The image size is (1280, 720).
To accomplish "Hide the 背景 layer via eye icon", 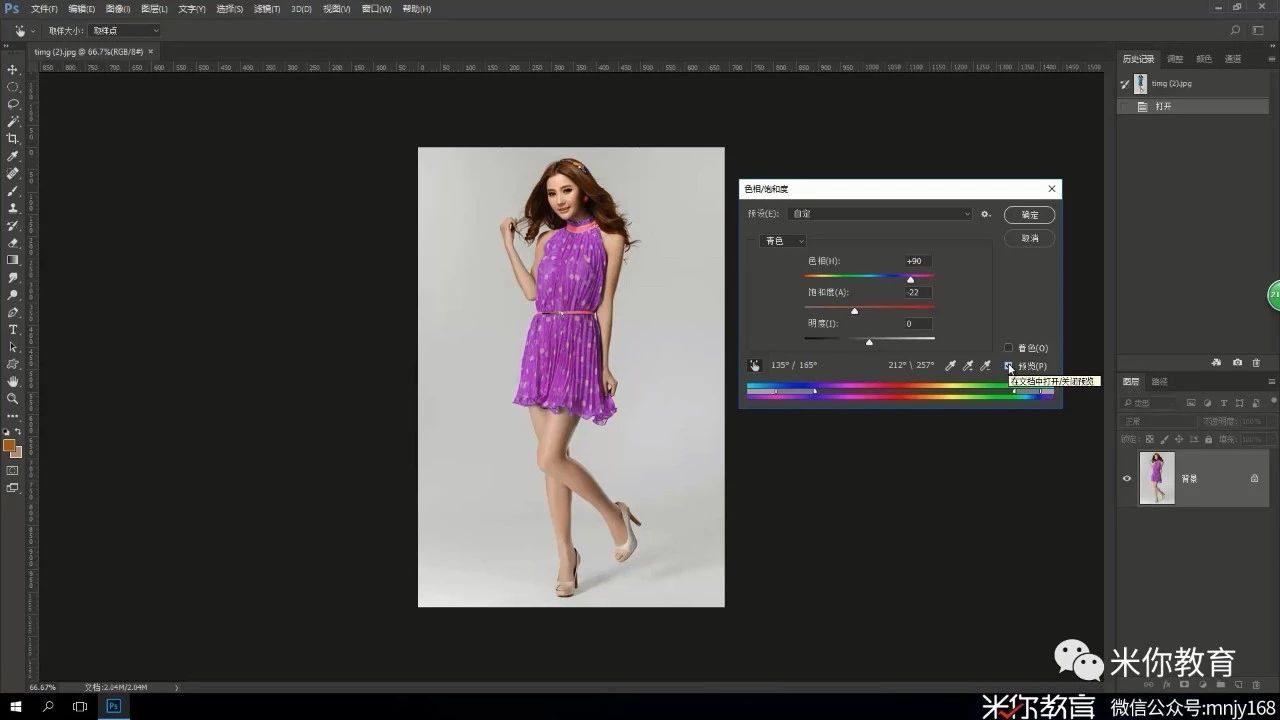I will click(1127, 478).
